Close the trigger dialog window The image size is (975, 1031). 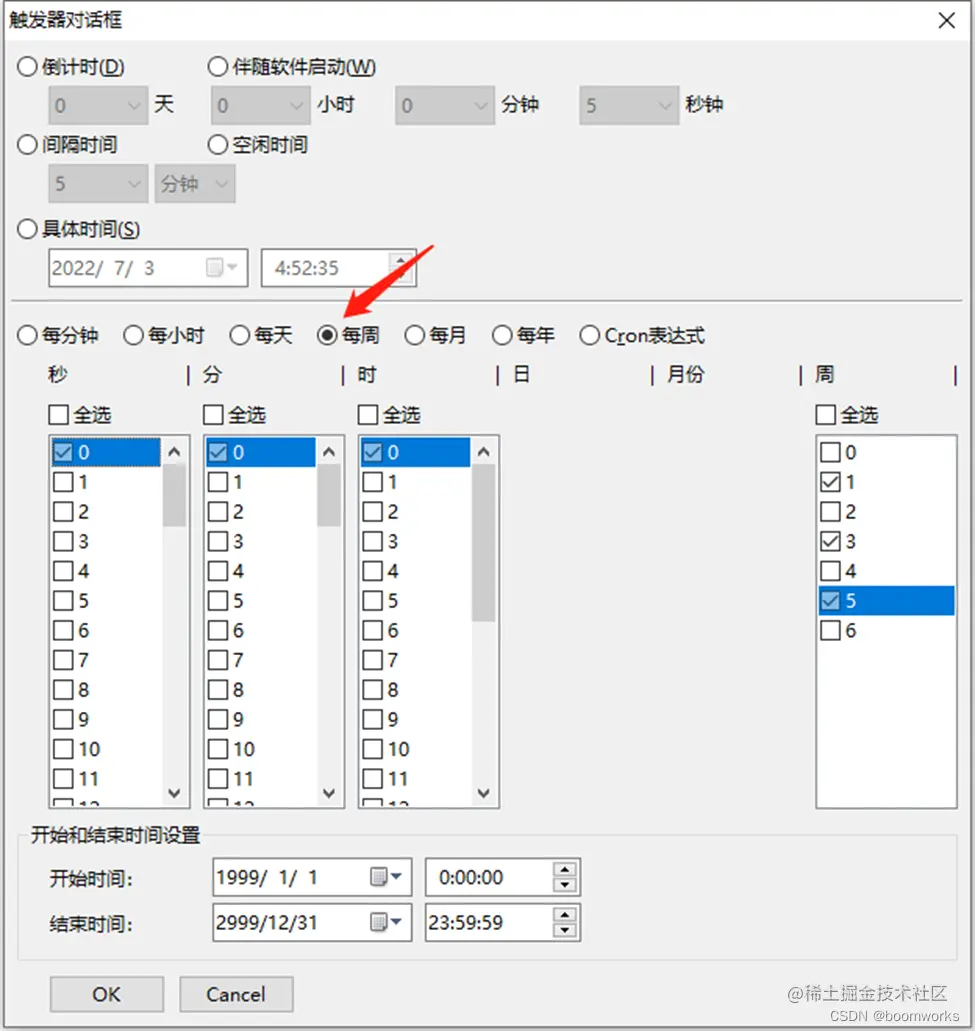(x=946, y=20)
